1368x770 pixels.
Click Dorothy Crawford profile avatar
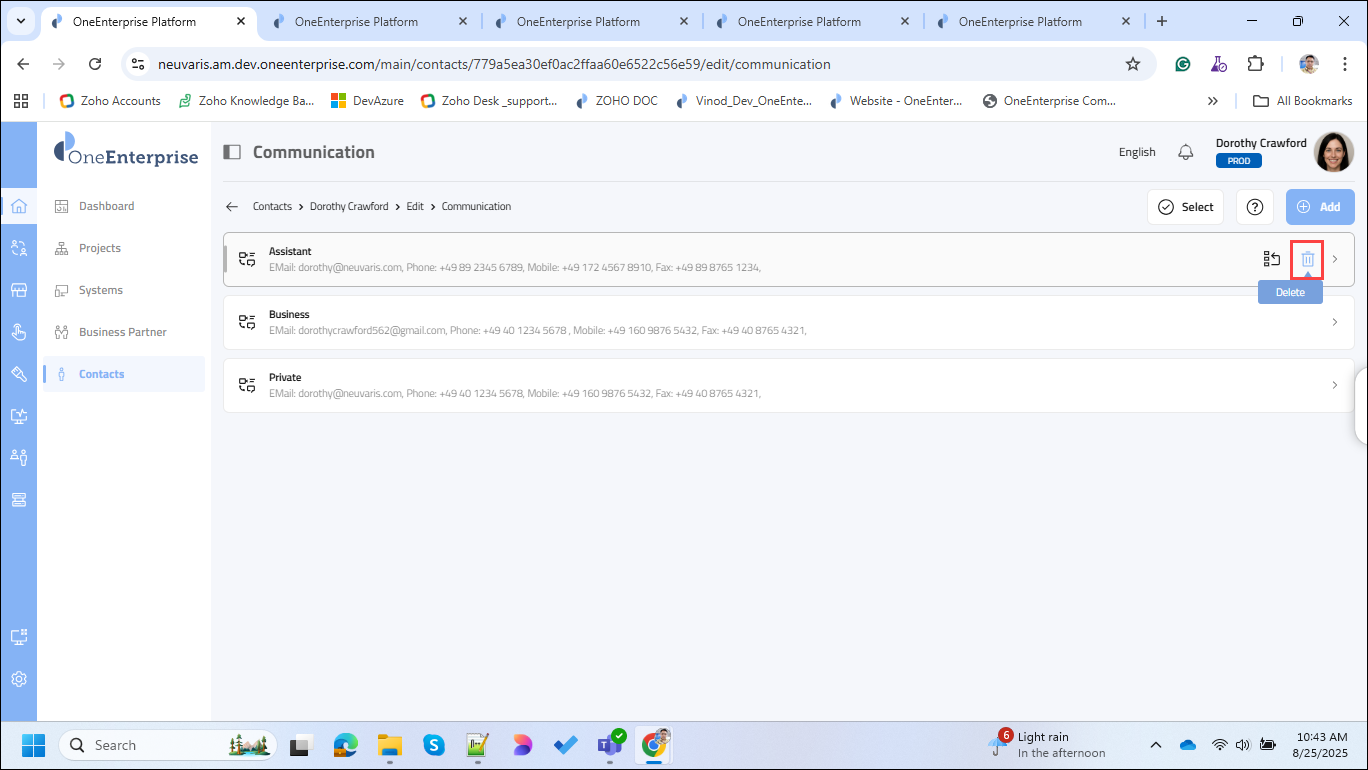(1333, 152)
